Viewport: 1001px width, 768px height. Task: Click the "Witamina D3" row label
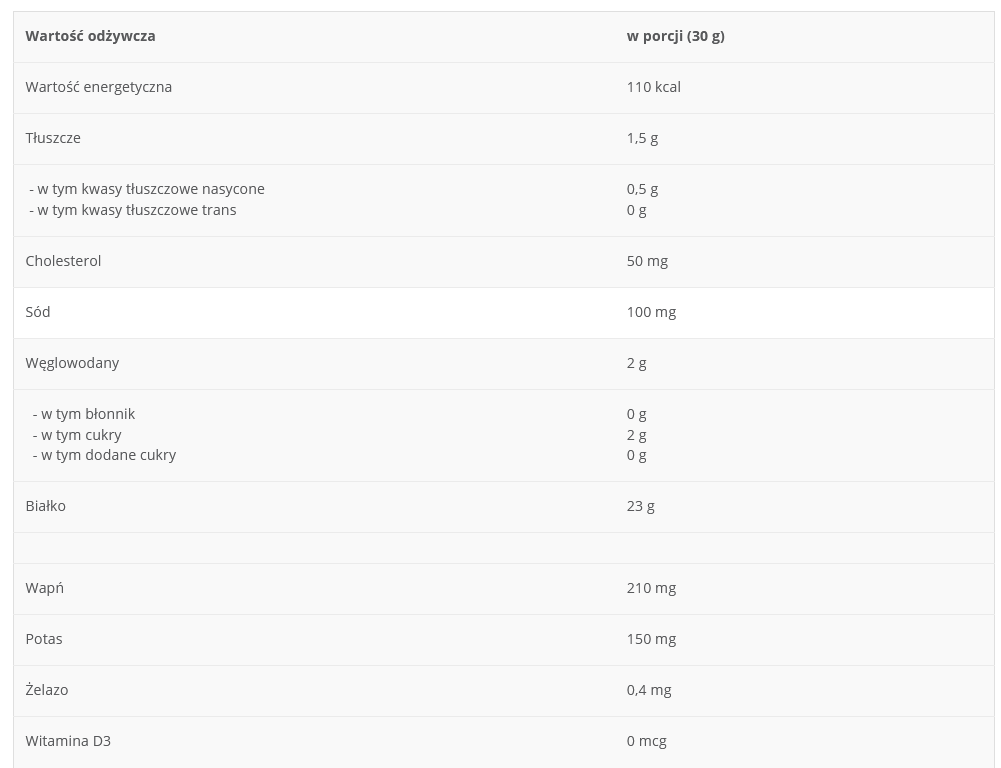[68, 741]
